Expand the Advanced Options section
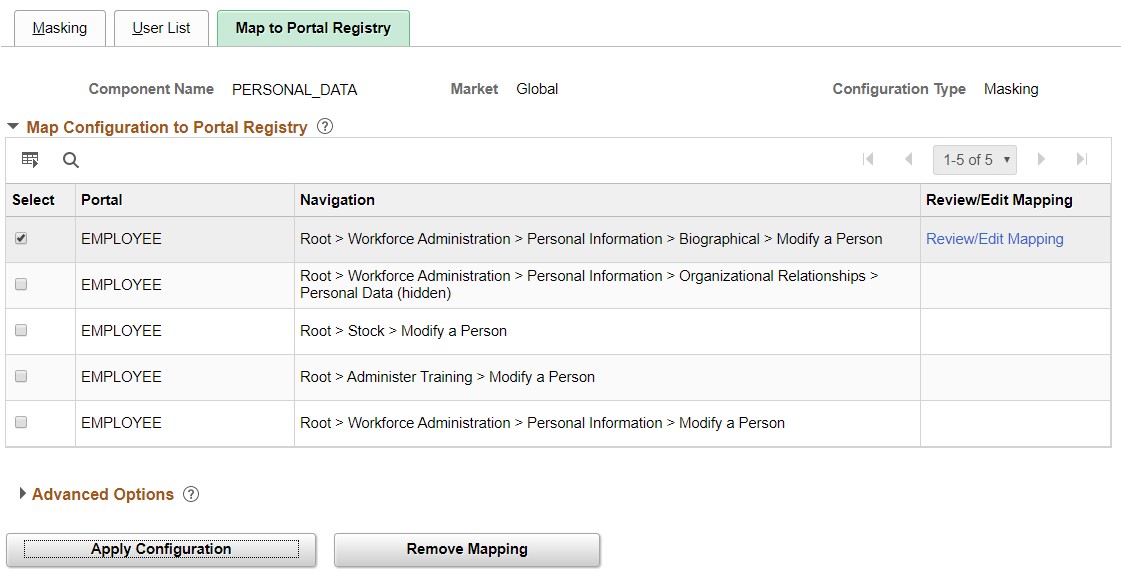The width and height of the screenshot is (1121, 569). [23, 494]
